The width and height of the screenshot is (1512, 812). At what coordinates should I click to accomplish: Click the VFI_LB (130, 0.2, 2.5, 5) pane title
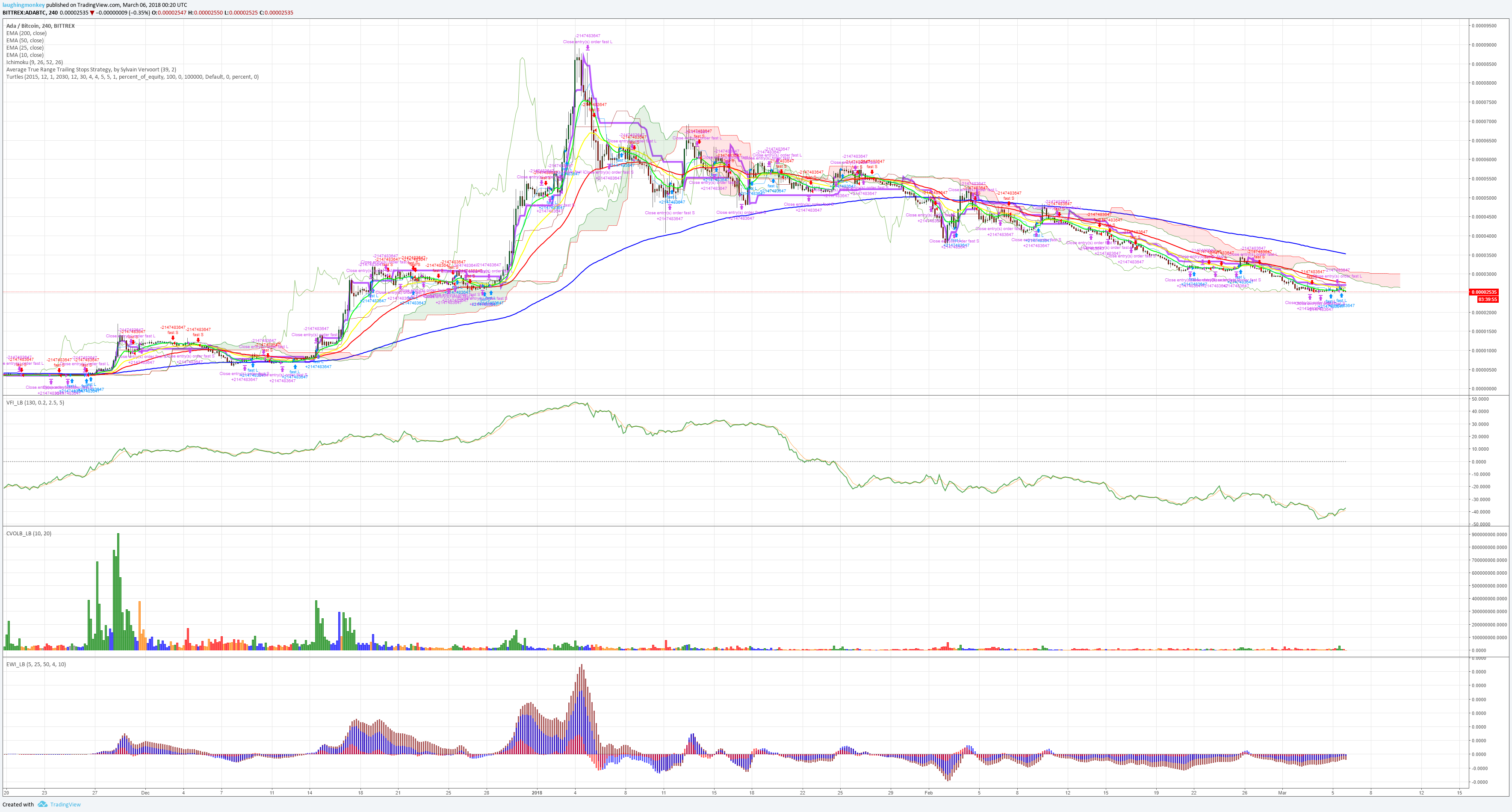click(x=35, y=403)
